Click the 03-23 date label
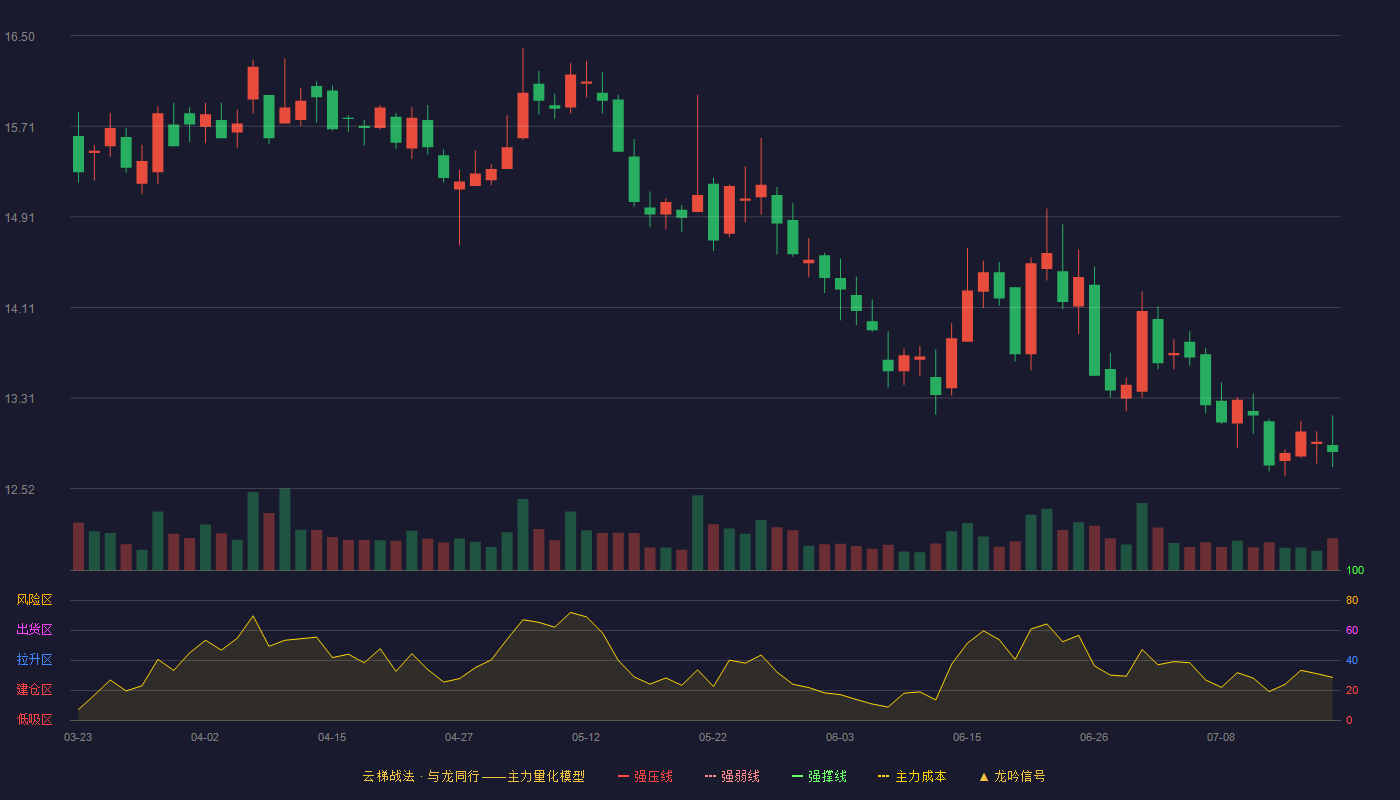 [x=78, y=737]
